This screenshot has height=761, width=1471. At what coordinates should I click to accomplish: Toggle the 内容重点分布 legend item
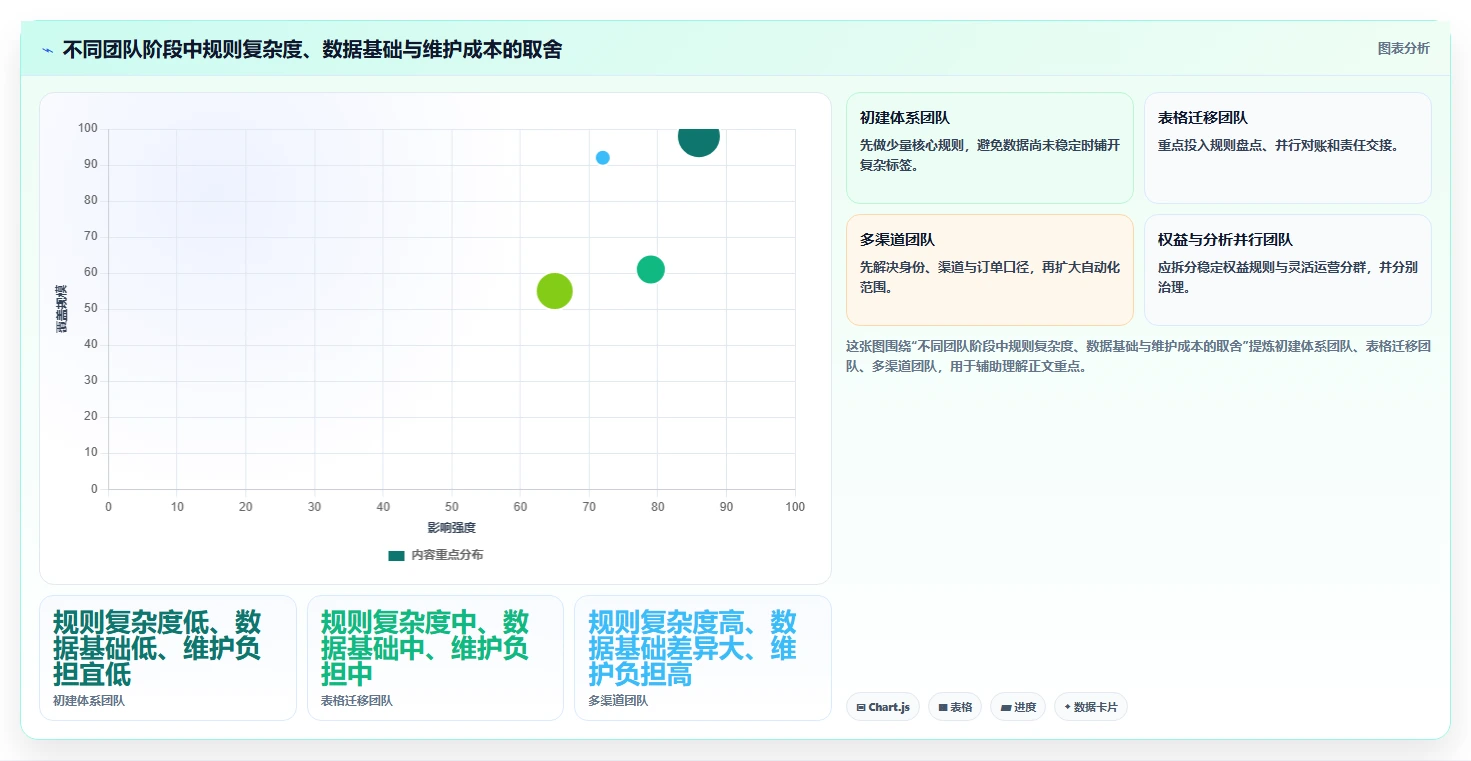click(x=435, y=555)
